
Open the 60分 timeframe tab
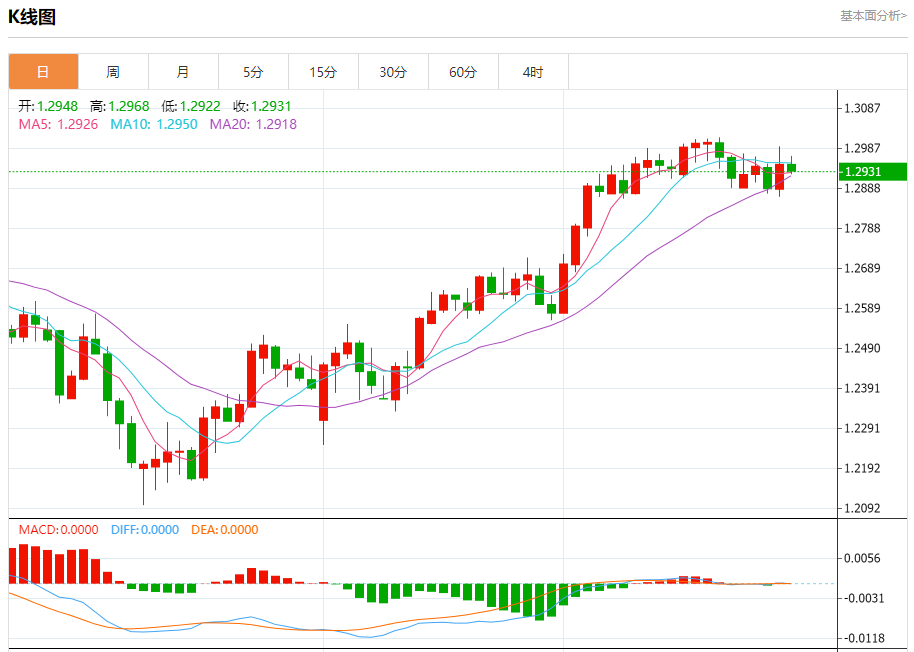click(463, 72)
